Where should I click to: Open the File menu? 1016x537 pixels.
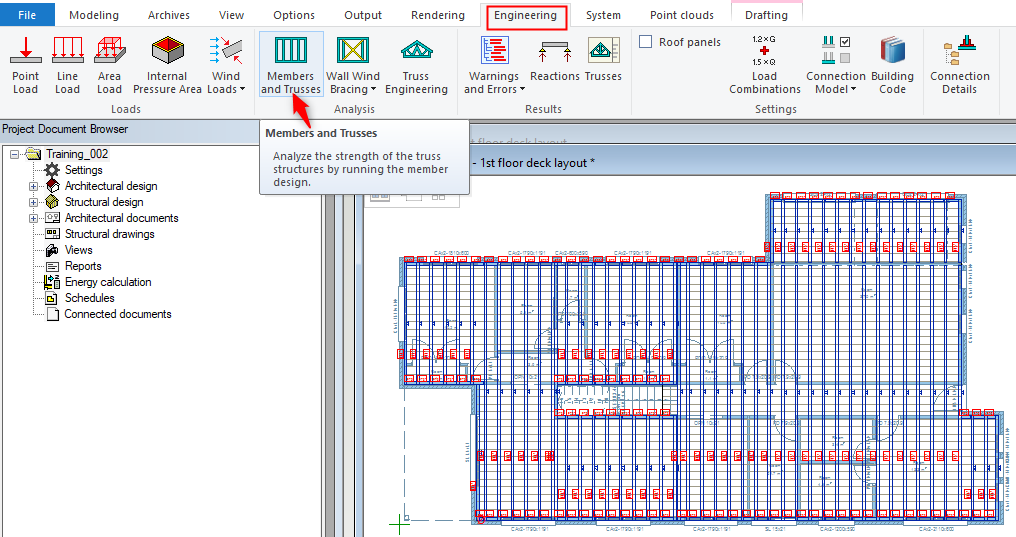pyautogui.click(x=27, y=15)
